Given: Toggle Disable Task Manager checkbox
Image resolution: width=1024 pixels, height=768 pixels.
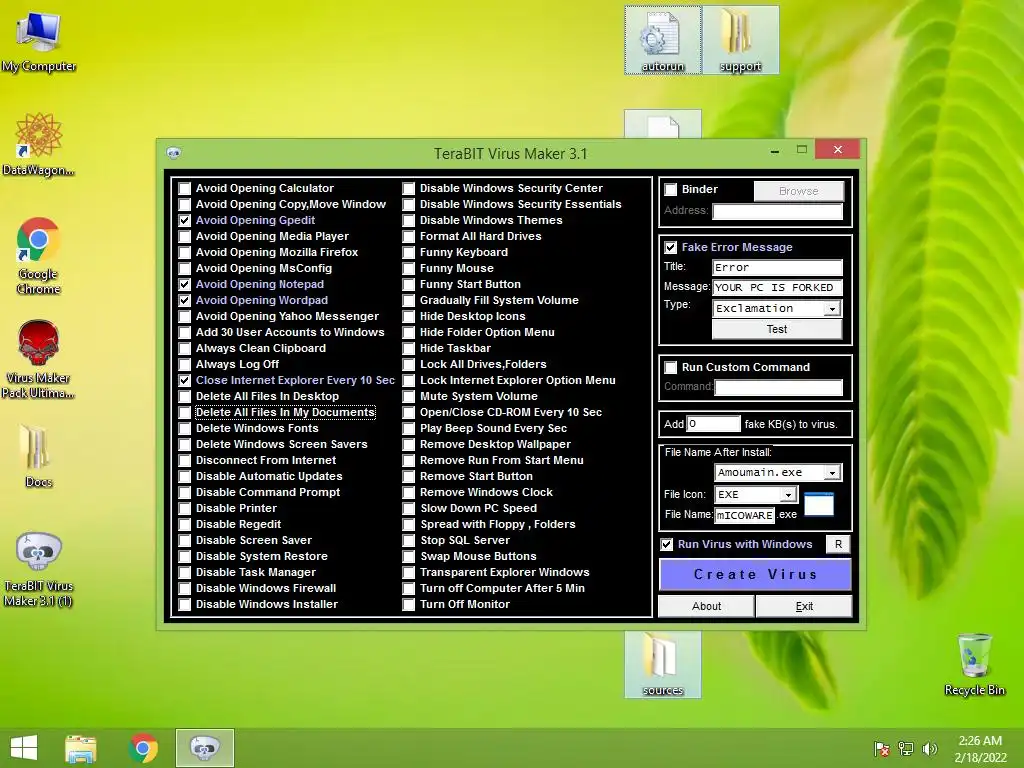Looking at the screenshot, I should 185,573.
